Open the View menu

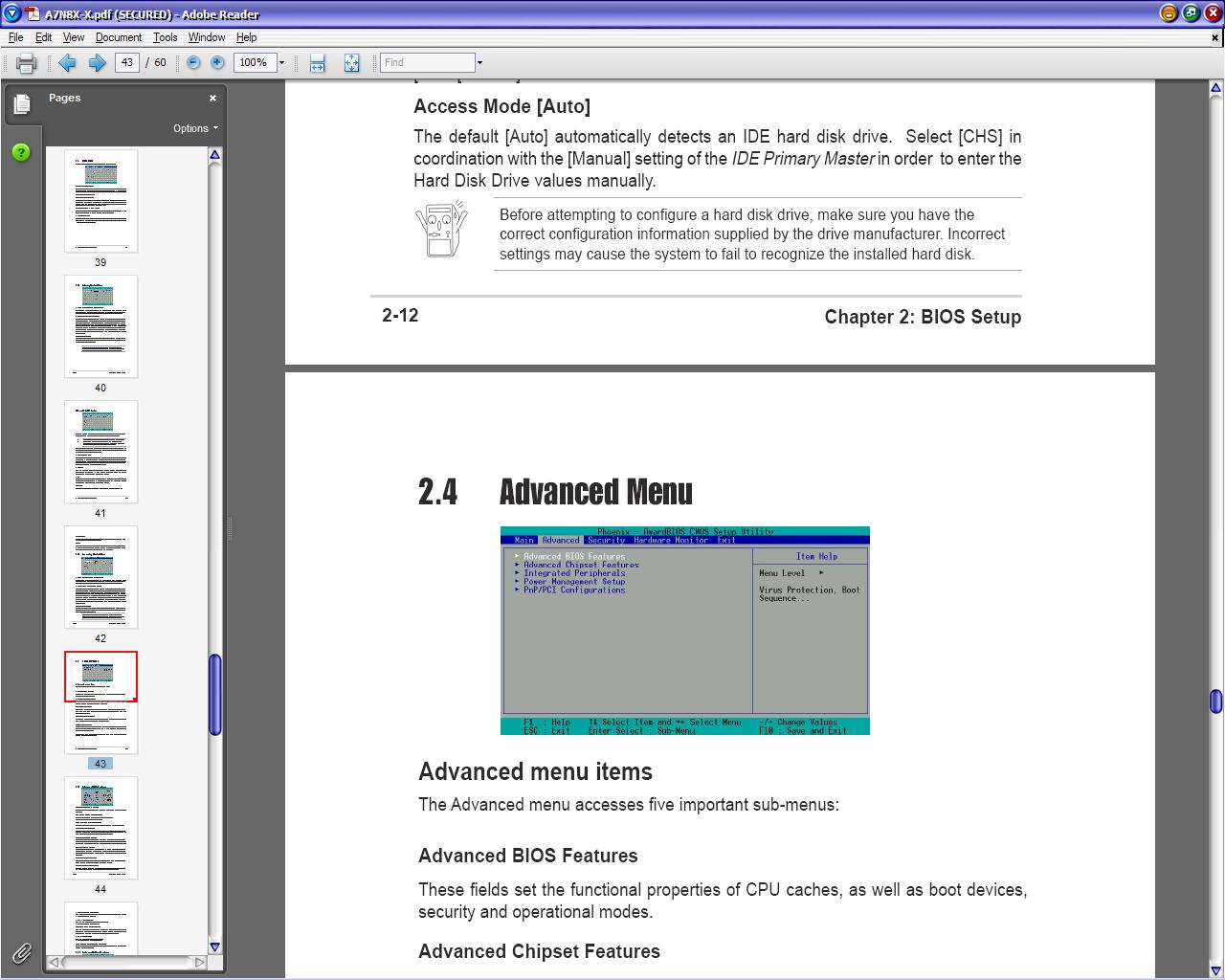[x=74, y=37]
